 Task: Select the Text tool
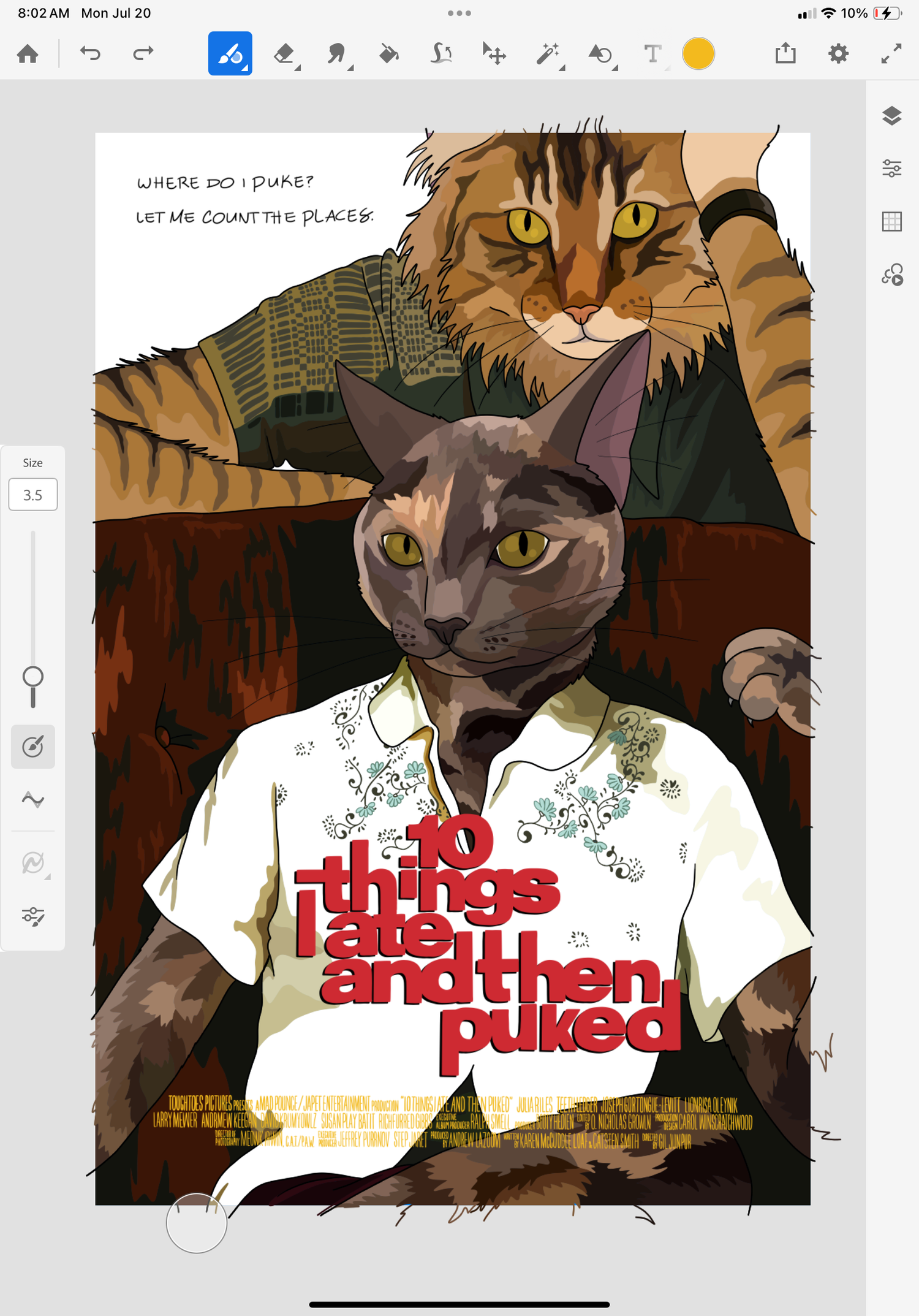point(653,54)
